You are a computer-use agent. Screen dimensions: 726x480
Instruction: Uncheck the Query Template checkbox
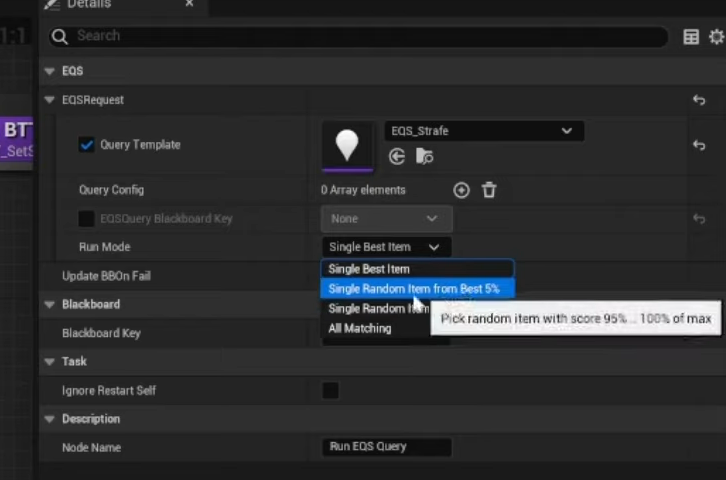click(87, 145)
